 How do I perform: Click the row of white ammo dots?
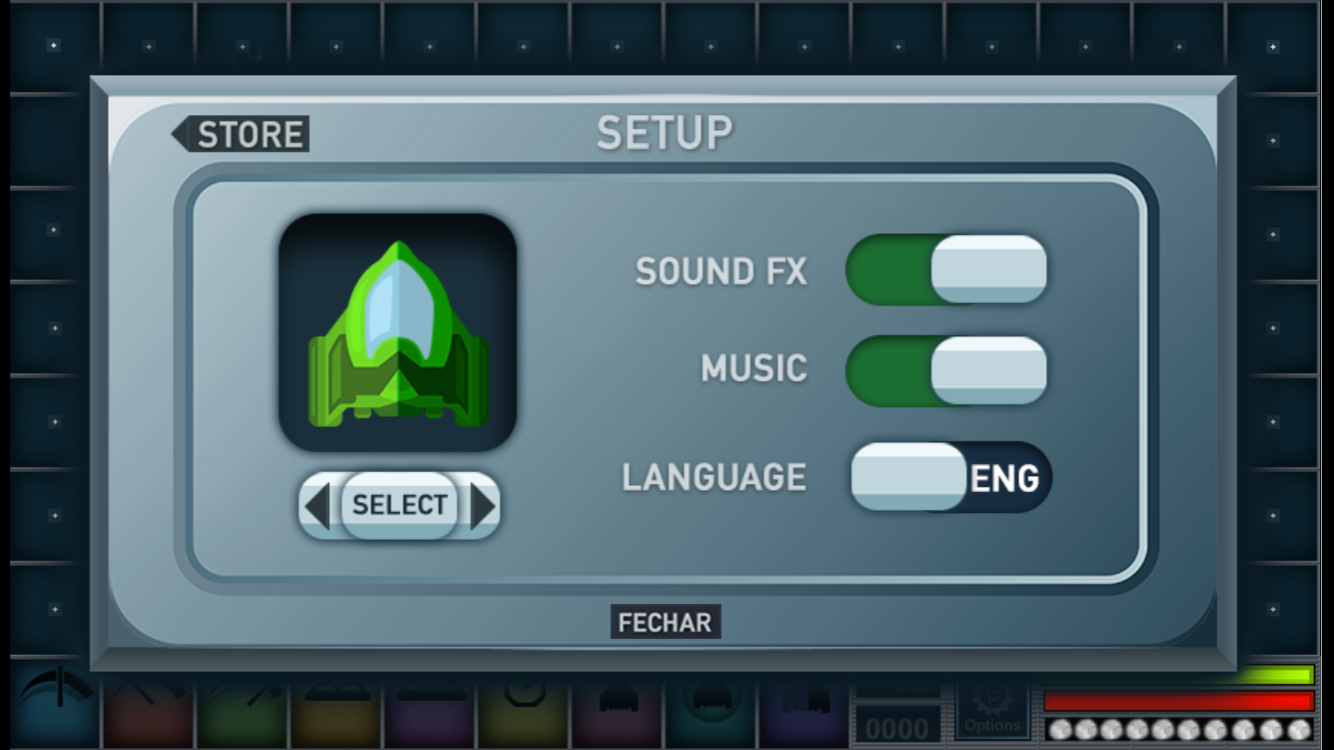[1178, 730]
